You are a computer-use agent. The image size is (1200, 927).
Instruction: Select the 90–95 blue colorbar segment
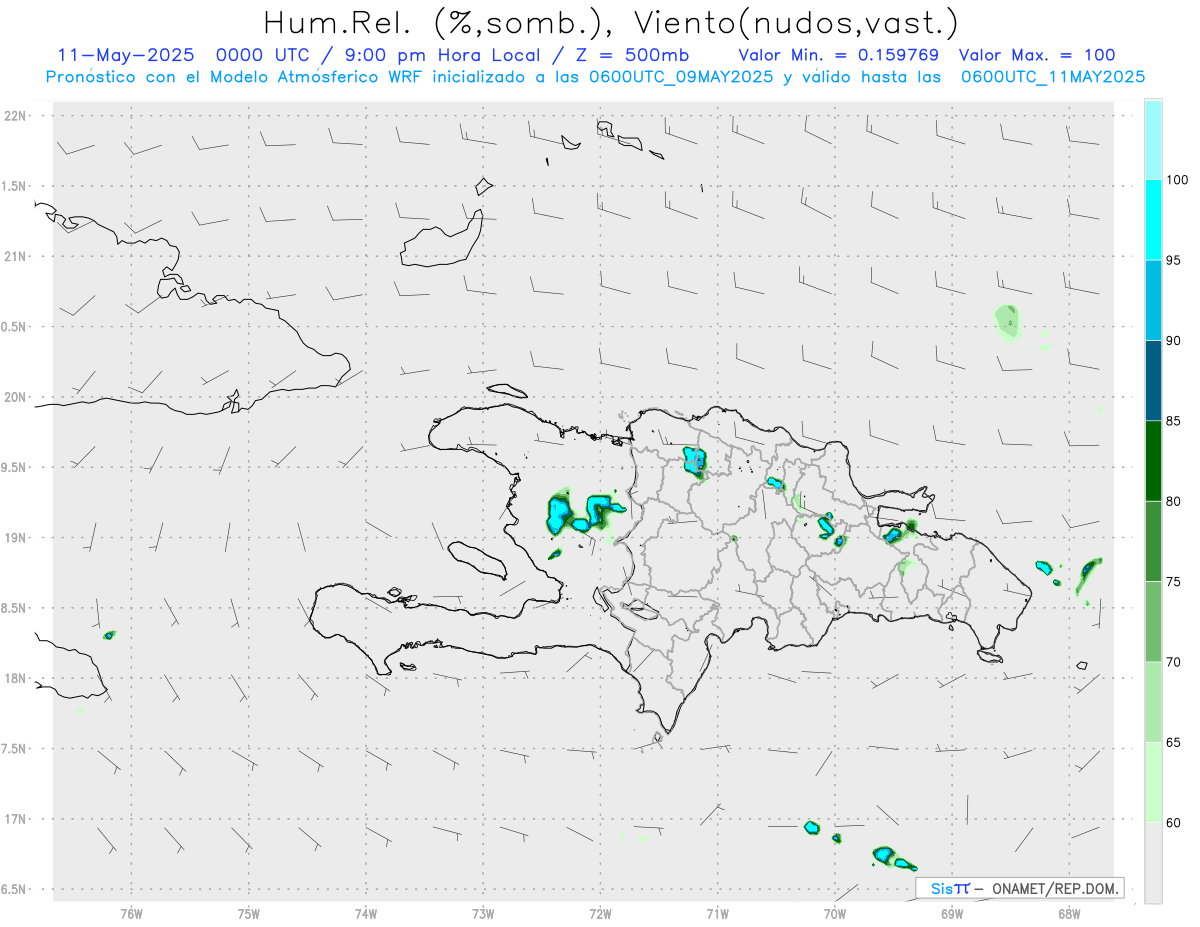pyautogui.click(x=1153, y=300)
